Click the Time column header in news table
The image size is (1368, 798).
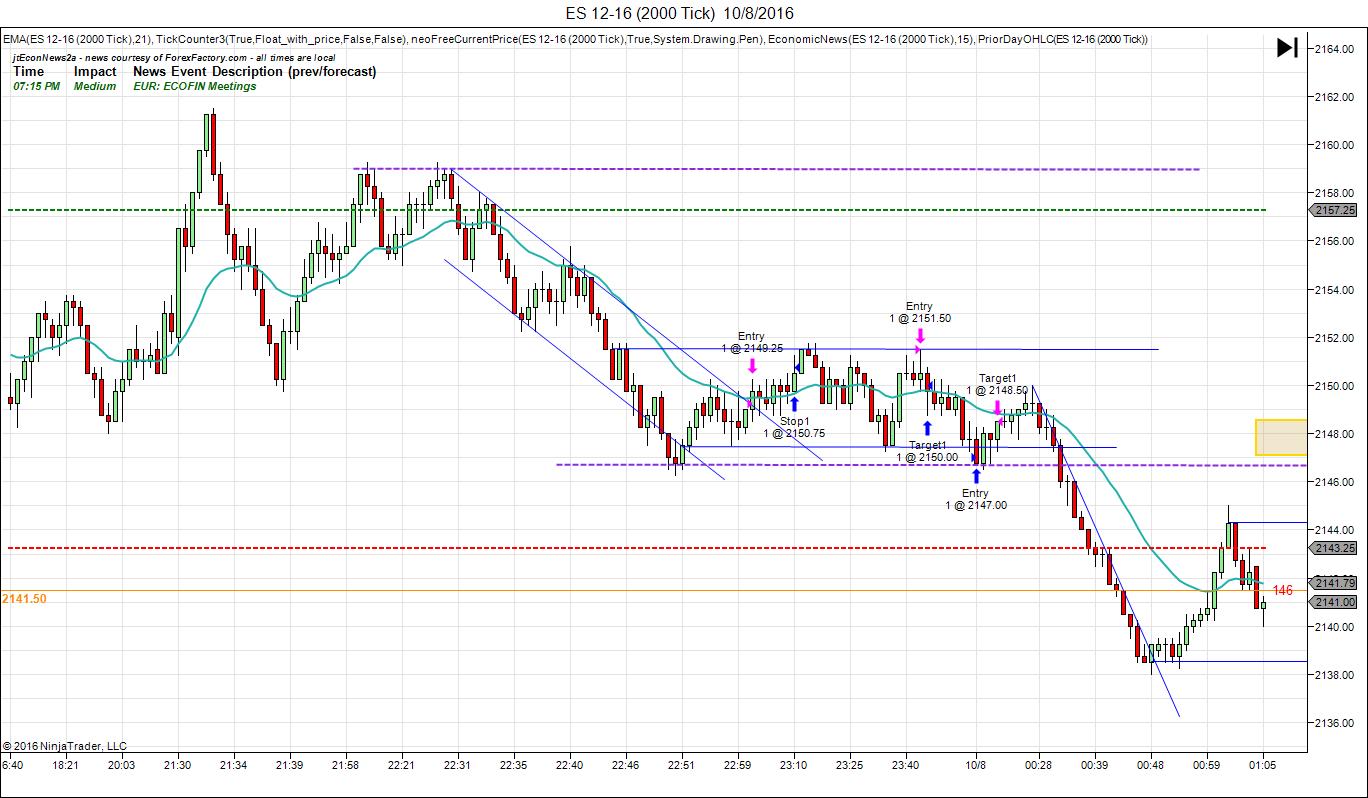coord(29,72)
